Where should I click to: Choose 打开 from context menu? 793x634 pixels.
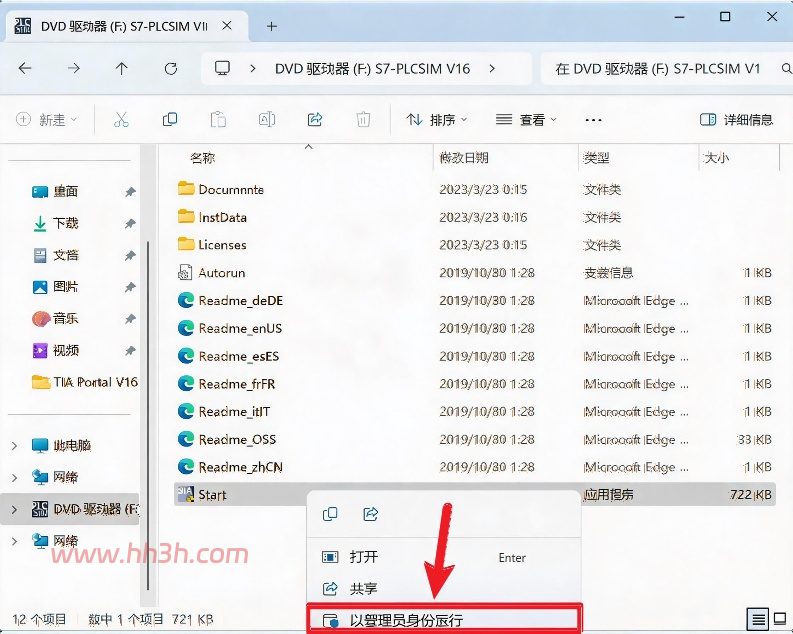click(x=444, y=557)
